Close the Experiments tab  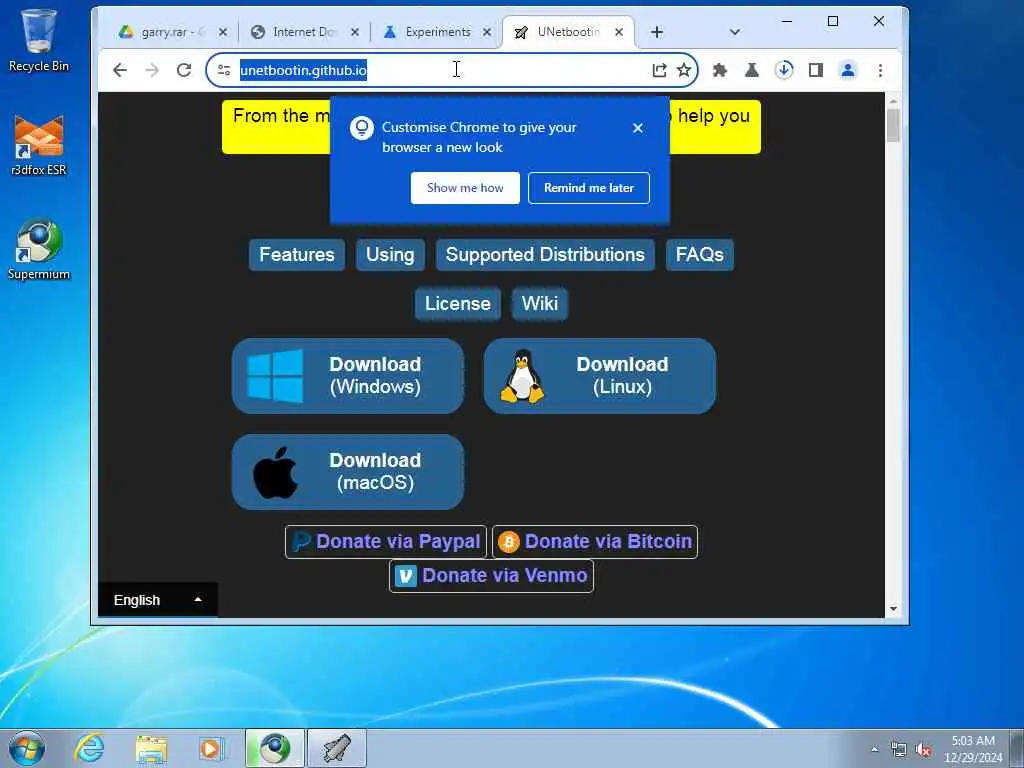coord(487,32)
